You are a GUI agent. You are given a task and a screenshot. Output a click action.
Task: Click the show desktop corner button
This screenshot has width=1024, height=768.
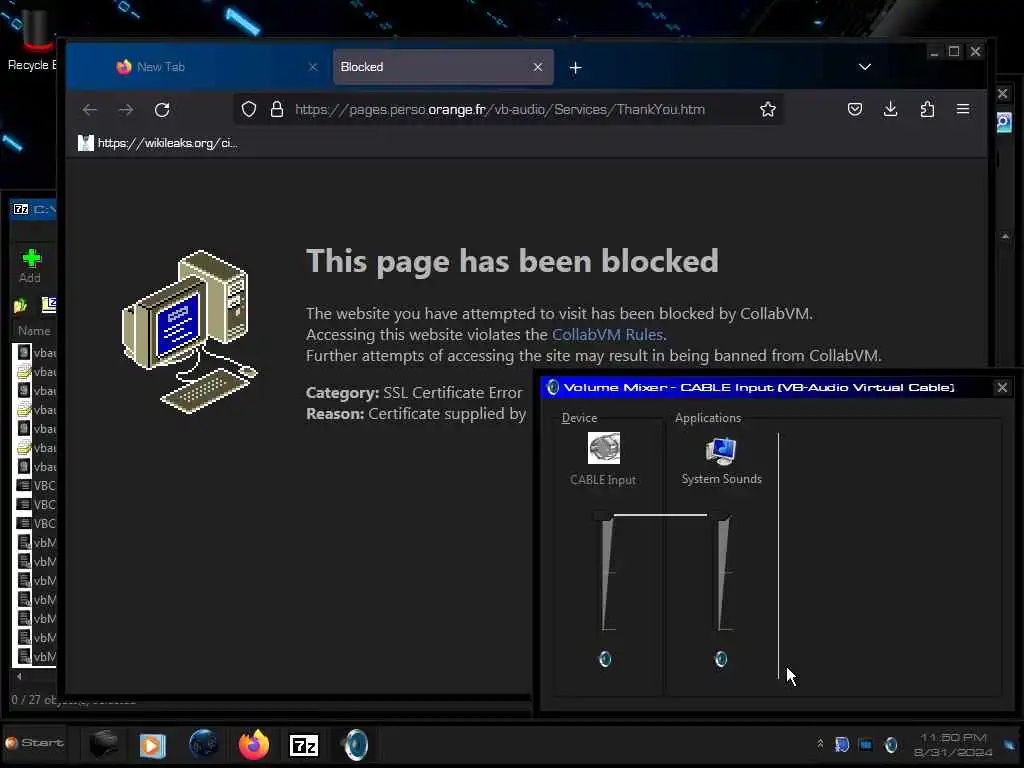(x=1010, y=745)
